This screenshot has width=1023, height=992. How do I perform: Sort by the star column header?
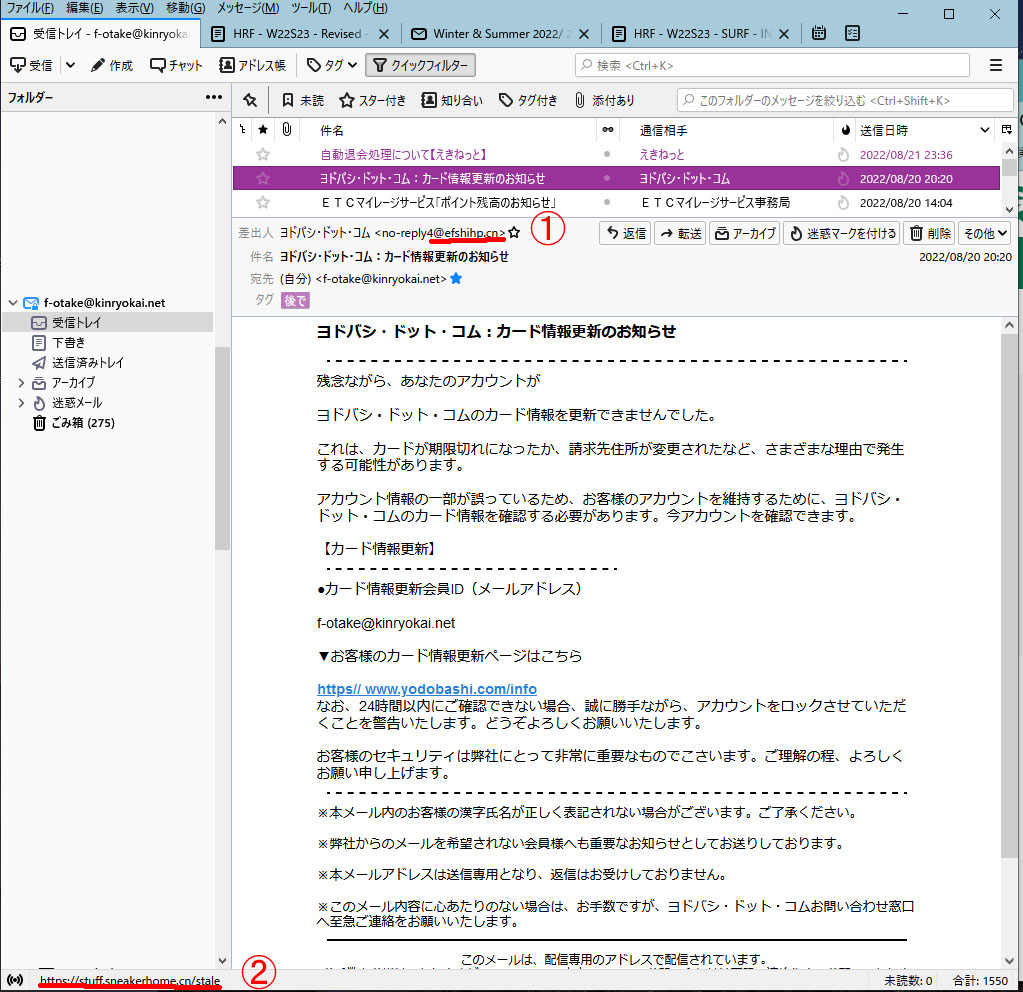(x=263, y=130)
